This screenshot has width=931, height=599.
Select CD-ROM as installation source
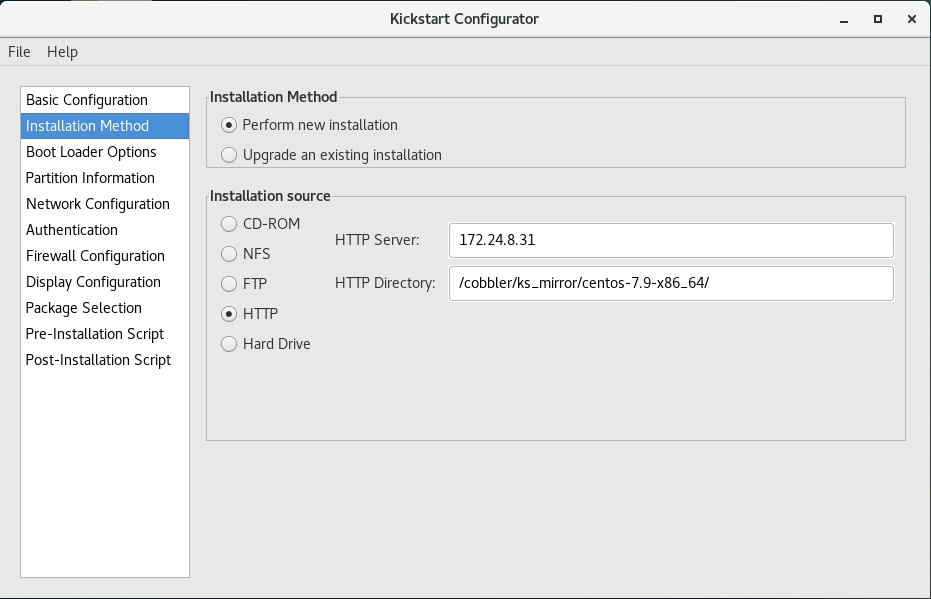tap(230, 224)
